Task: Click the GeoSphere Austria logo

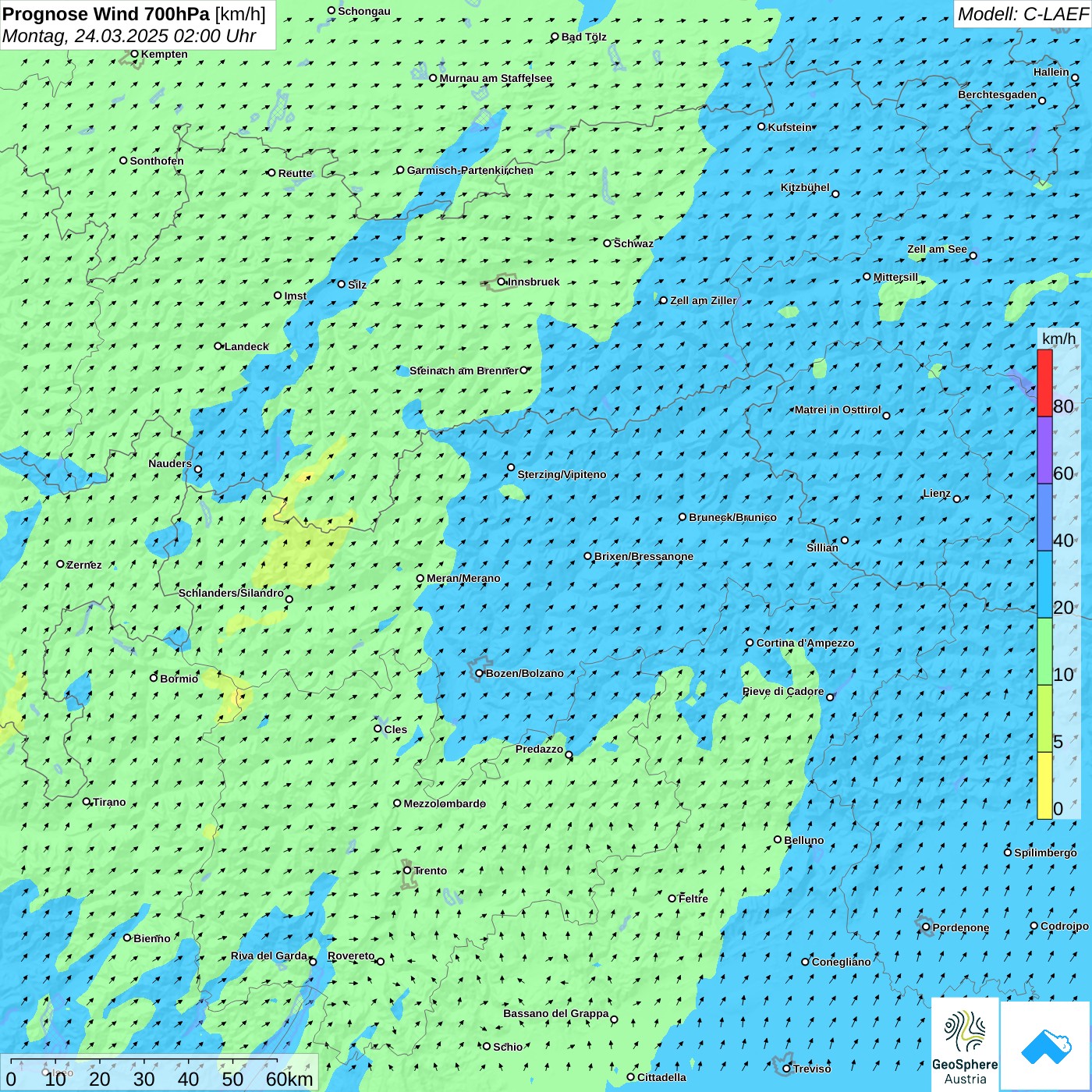Action: [x=965, y=1045]
